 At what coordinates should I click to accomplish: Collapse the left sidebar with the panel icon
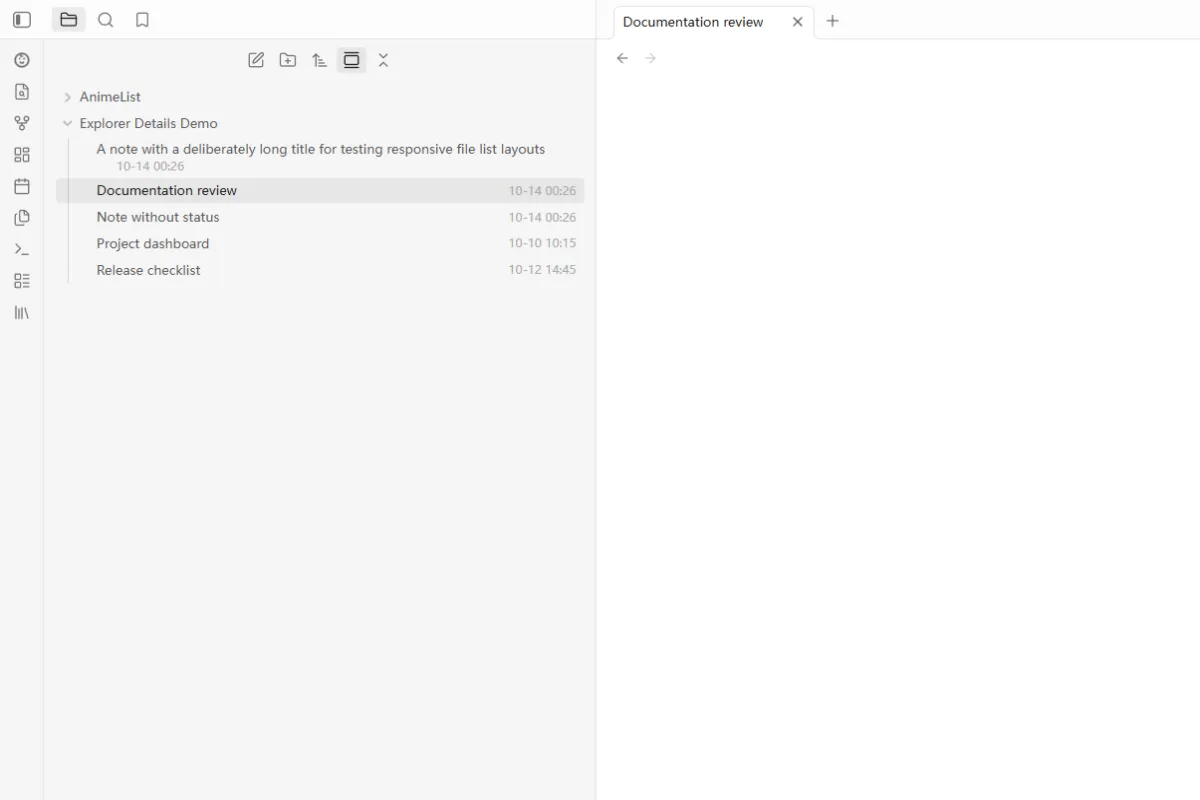(x=22, y=20)
